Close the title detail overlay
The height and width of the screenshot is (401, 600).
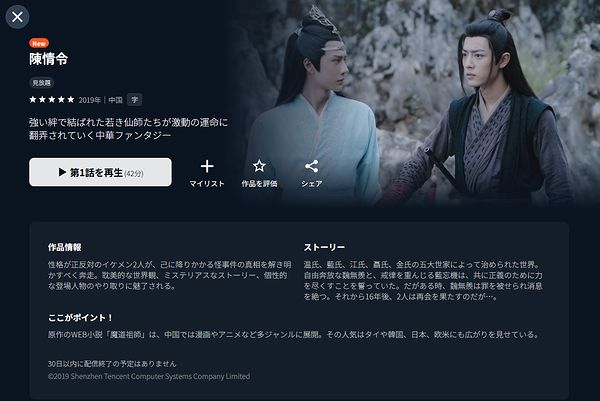(x=17, y=17)
